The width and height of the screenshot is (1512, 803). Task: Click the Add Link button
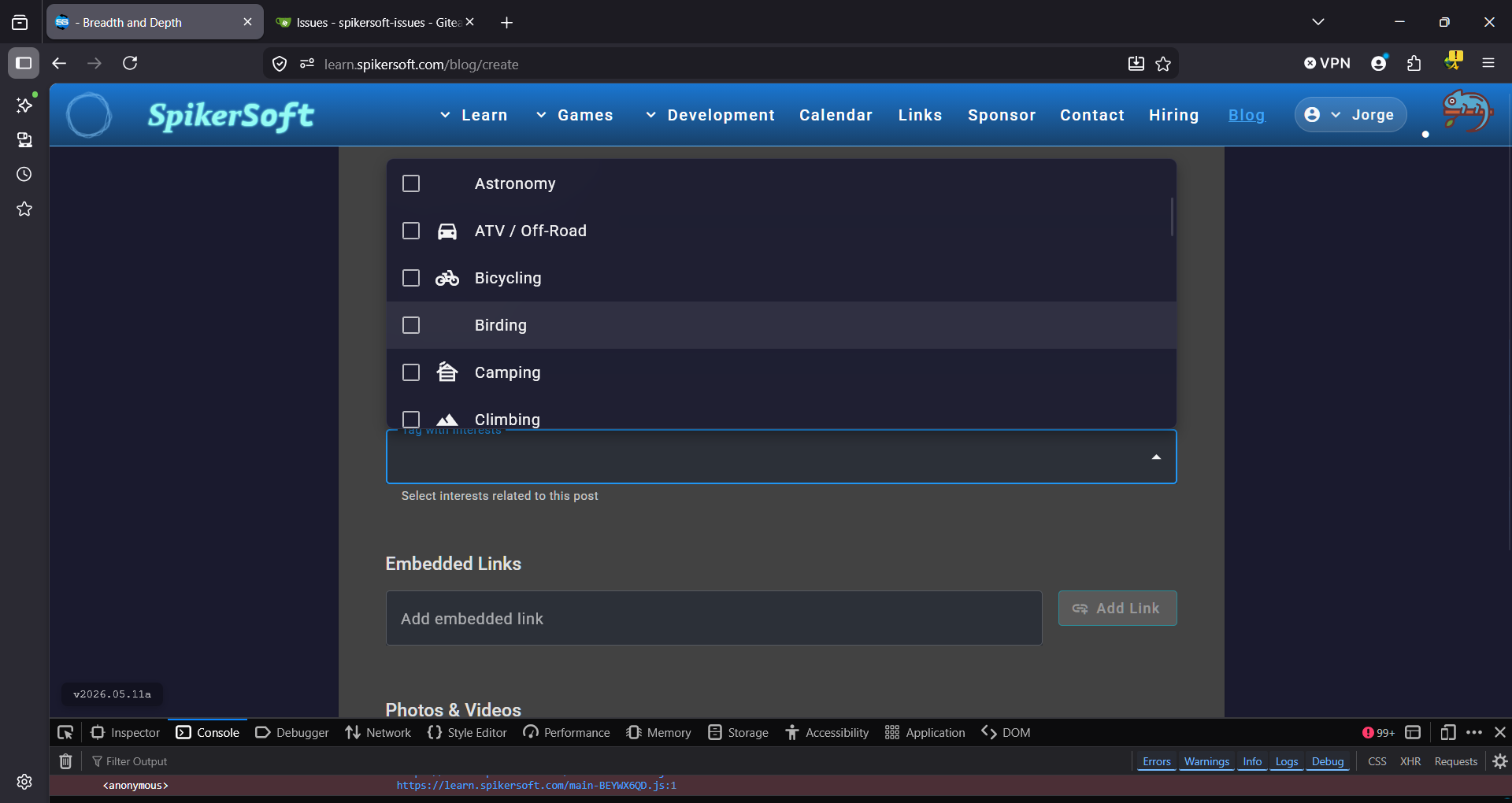[x=1117, y=609]
